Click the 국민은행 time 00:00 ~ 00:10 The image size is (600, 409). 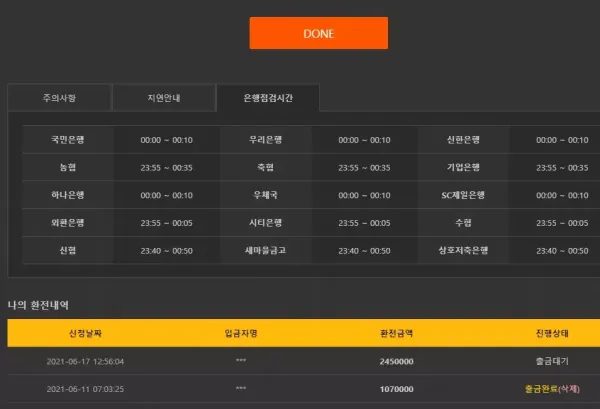(166, 140)
